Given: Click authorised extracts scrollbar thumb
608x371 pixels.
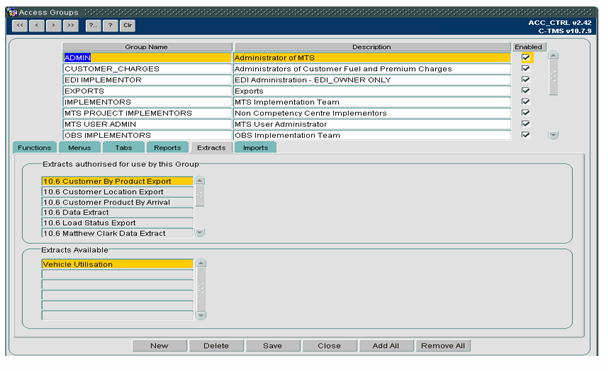Looking at the screenshot, I should [x=200, y=196].
